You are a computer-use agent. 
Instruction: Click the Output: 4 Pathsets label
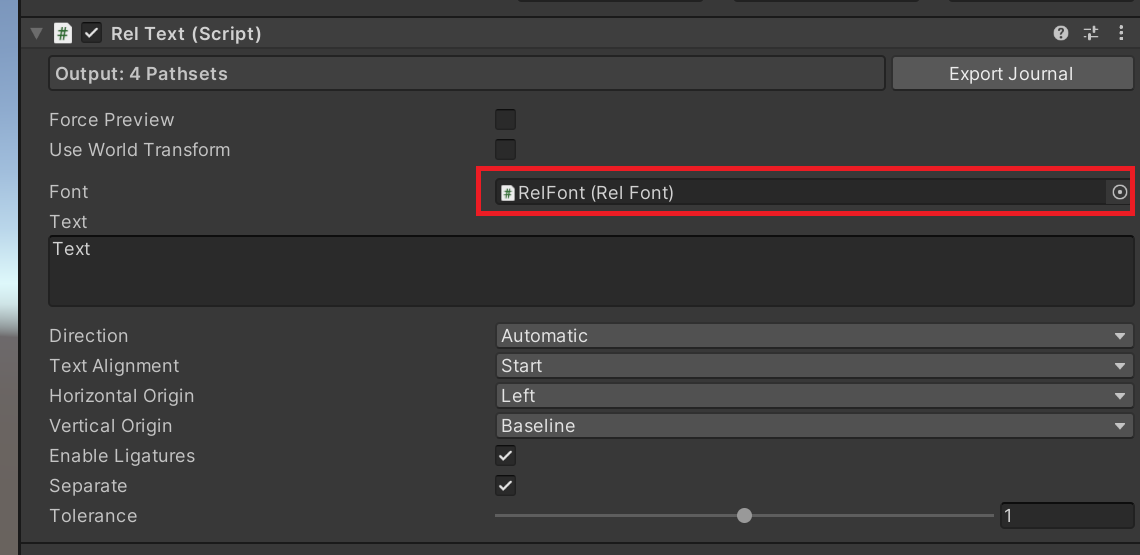click(x=142, y=73)
